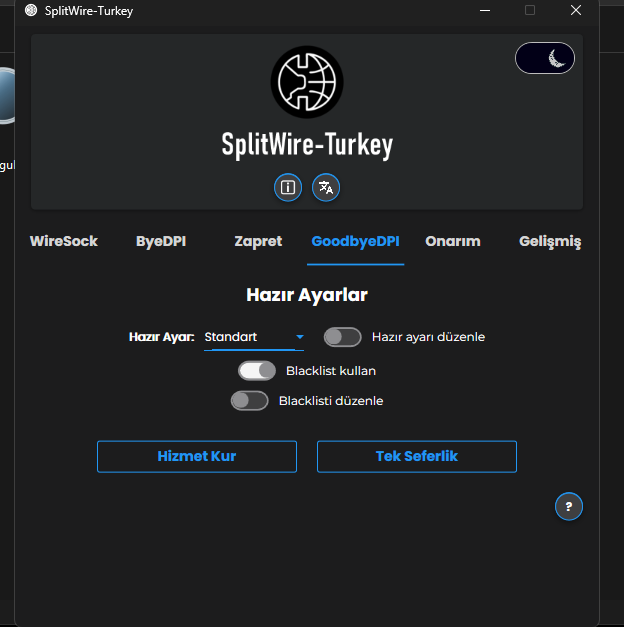Click the Hazır Ayarlar heading text
The height and width of the screenshot is (627, 624).
coord(307,295)
